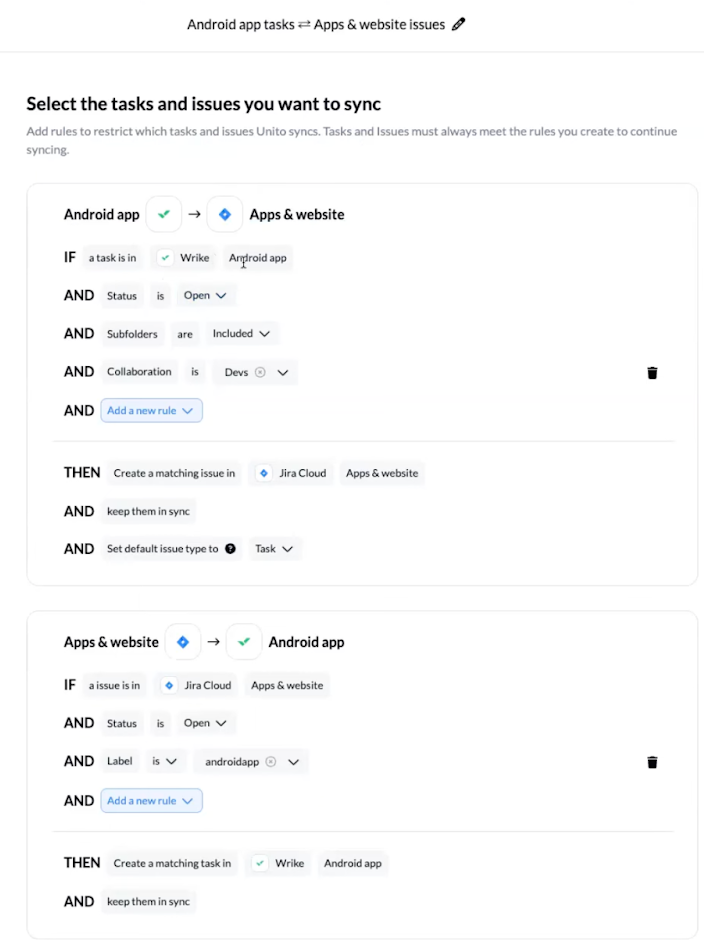This screenshot has width=704, height=941.
Task: Add a new rule to Wrike section
Action: (151, 410)
